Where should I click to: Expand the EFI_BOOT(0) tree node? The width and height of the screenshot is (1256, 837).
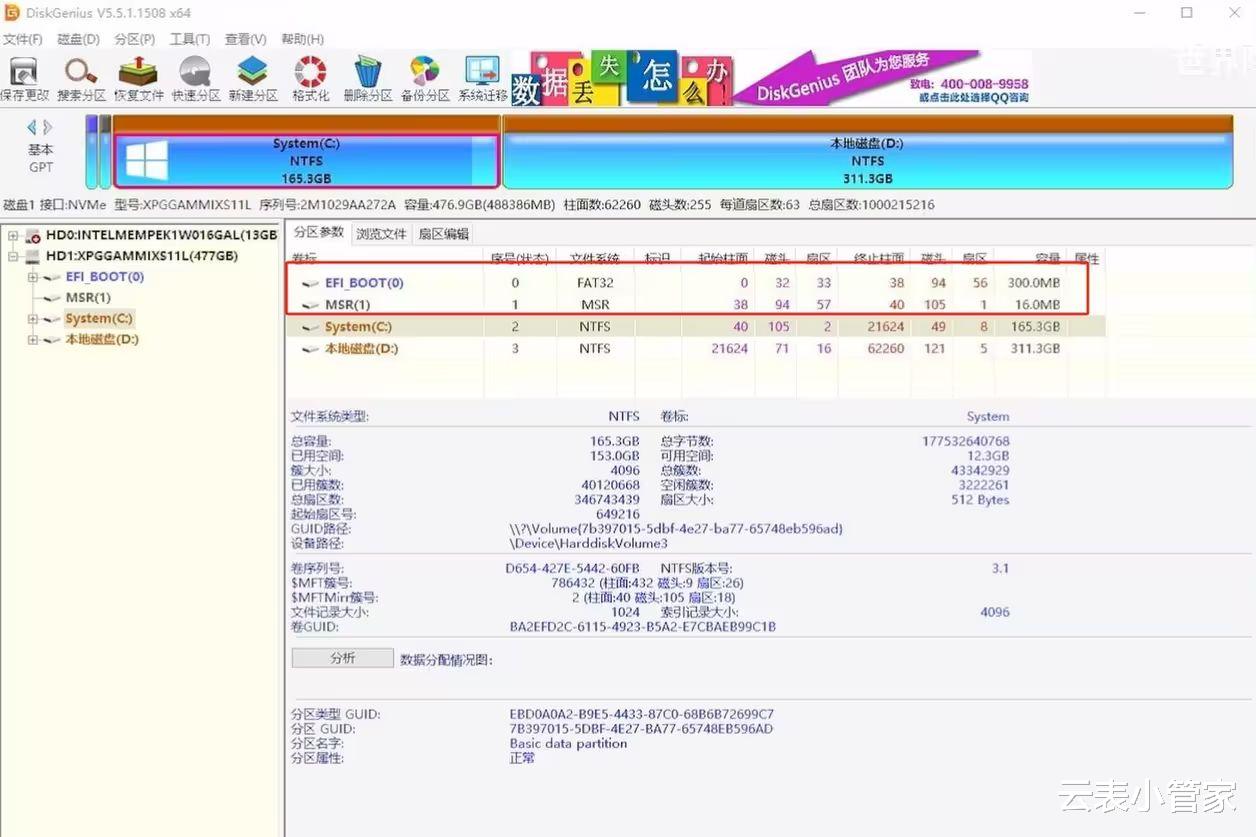(33, 277)
